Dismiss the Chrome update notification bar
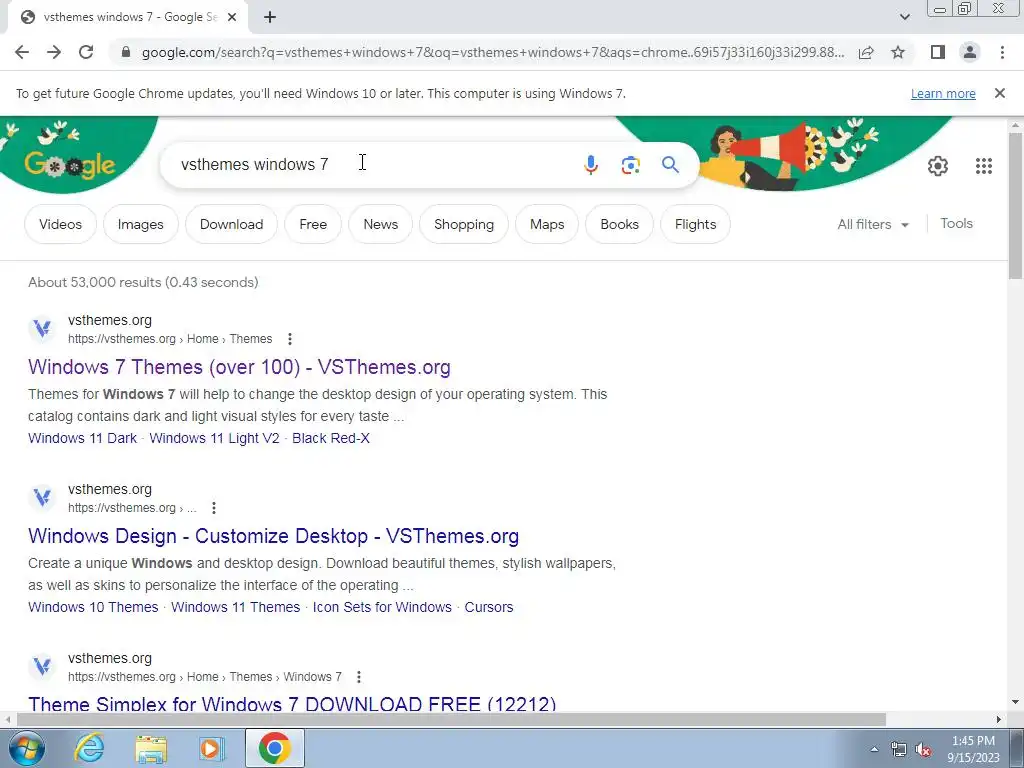This screenshot has height=768, width=1024. click(999, 93)
